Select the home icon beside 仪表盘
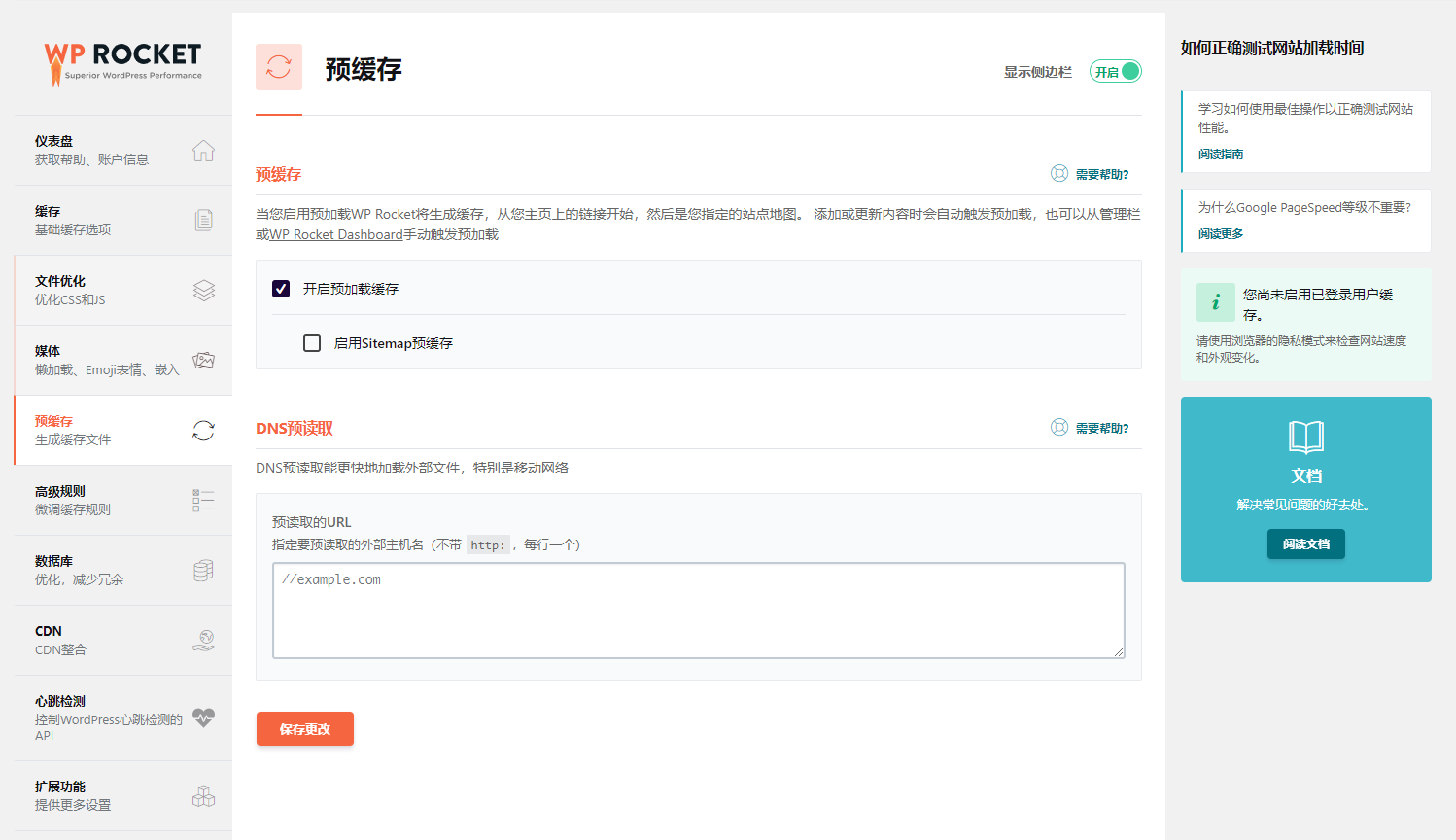Image resolution: width=1456 pixels, height=840 pixels. tap(203, 149)
